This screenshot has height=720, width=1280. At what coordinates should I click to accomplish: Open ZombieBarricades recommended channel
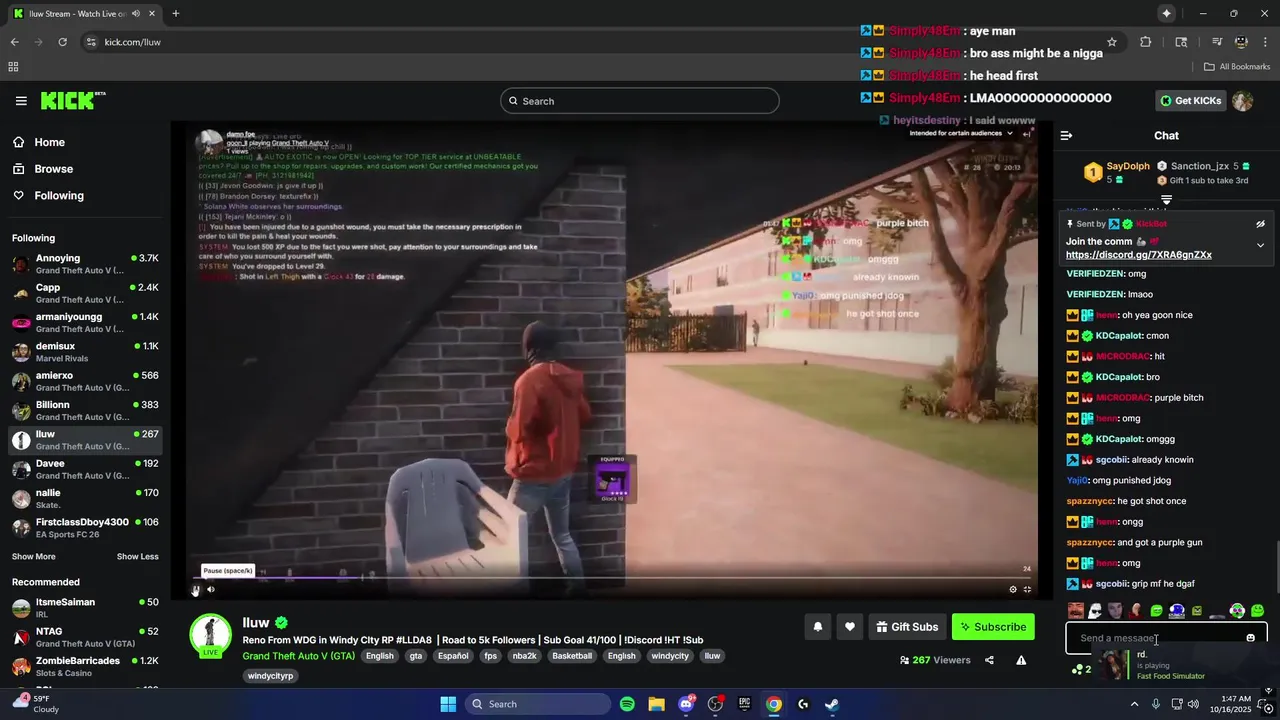(x=85, y=666)
